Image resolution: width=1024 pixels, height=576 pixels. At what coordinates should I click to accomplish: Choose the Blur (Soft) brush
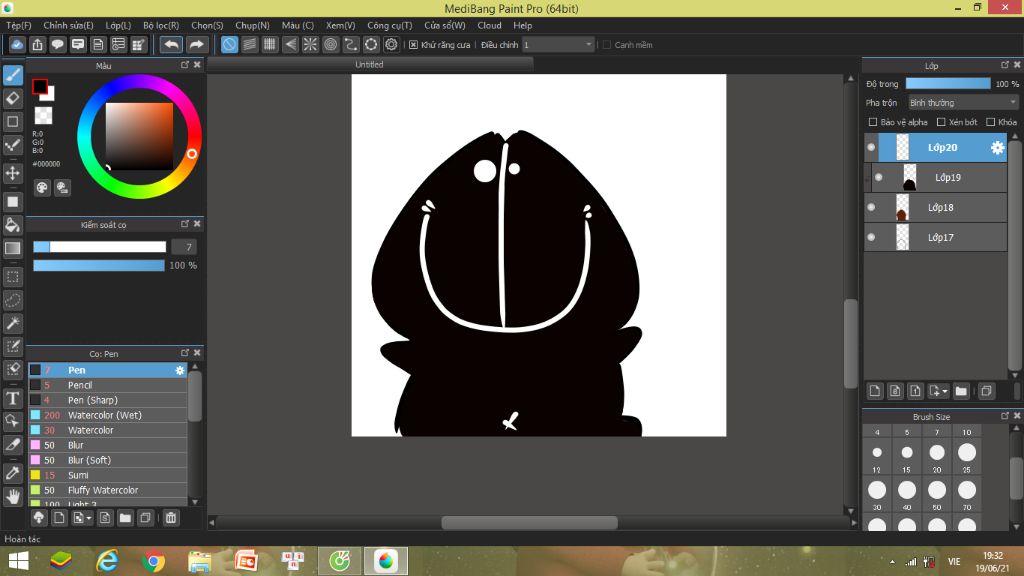pos(108,460)
